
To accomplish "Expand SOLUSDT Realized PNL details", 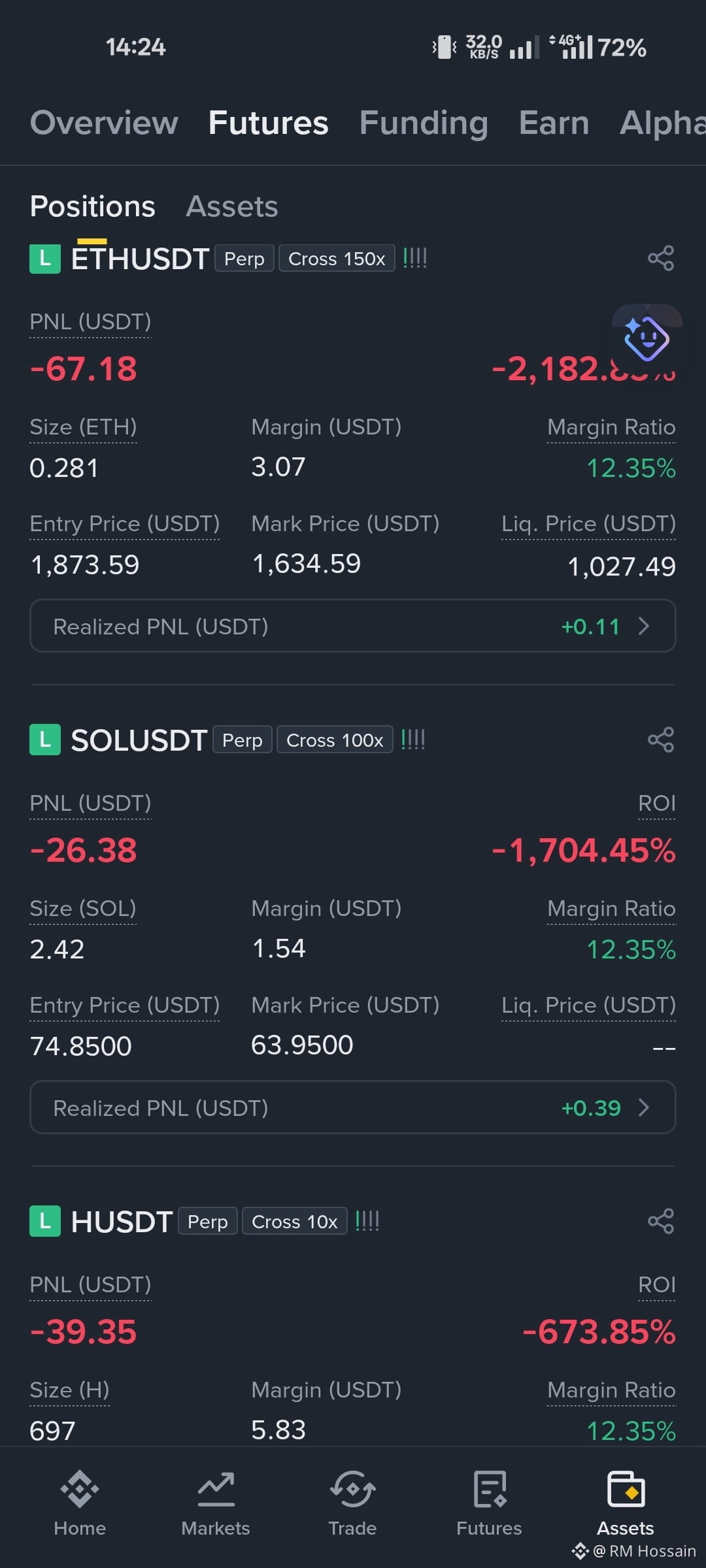I will pyautogui.click(x=353, y=1107).
